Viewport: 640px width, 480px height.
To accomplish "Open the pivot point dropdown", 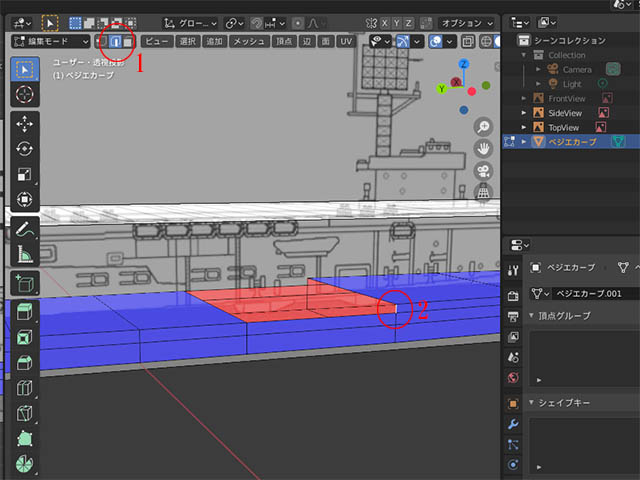I will tap(235, 23).
